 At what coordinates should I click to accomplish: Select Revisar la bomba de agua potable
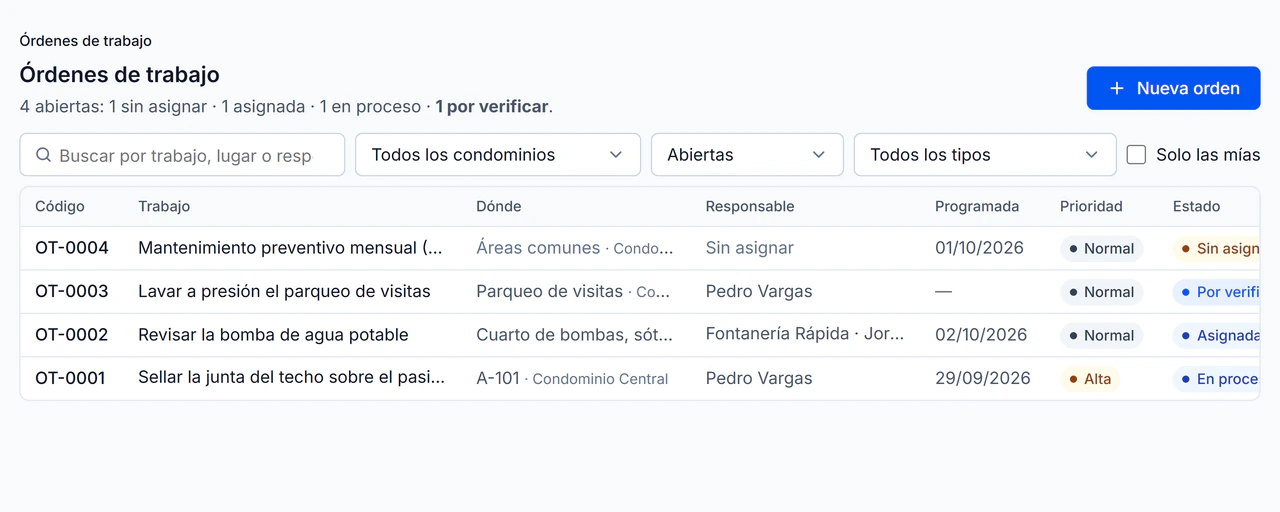[273, 335]
